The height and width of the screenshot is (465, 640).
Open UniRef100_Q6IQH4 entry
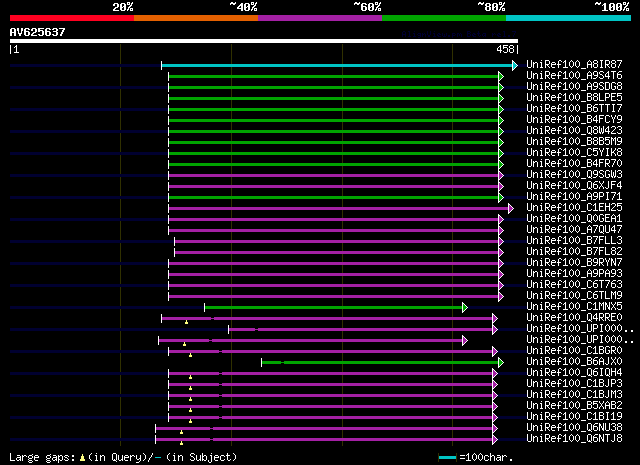coord(574,373)
